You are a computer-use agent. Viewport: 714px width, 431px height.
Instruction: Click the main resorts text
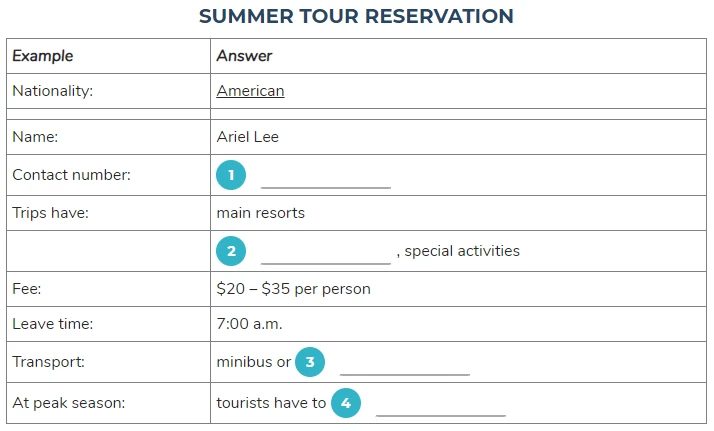pos(260,213)
